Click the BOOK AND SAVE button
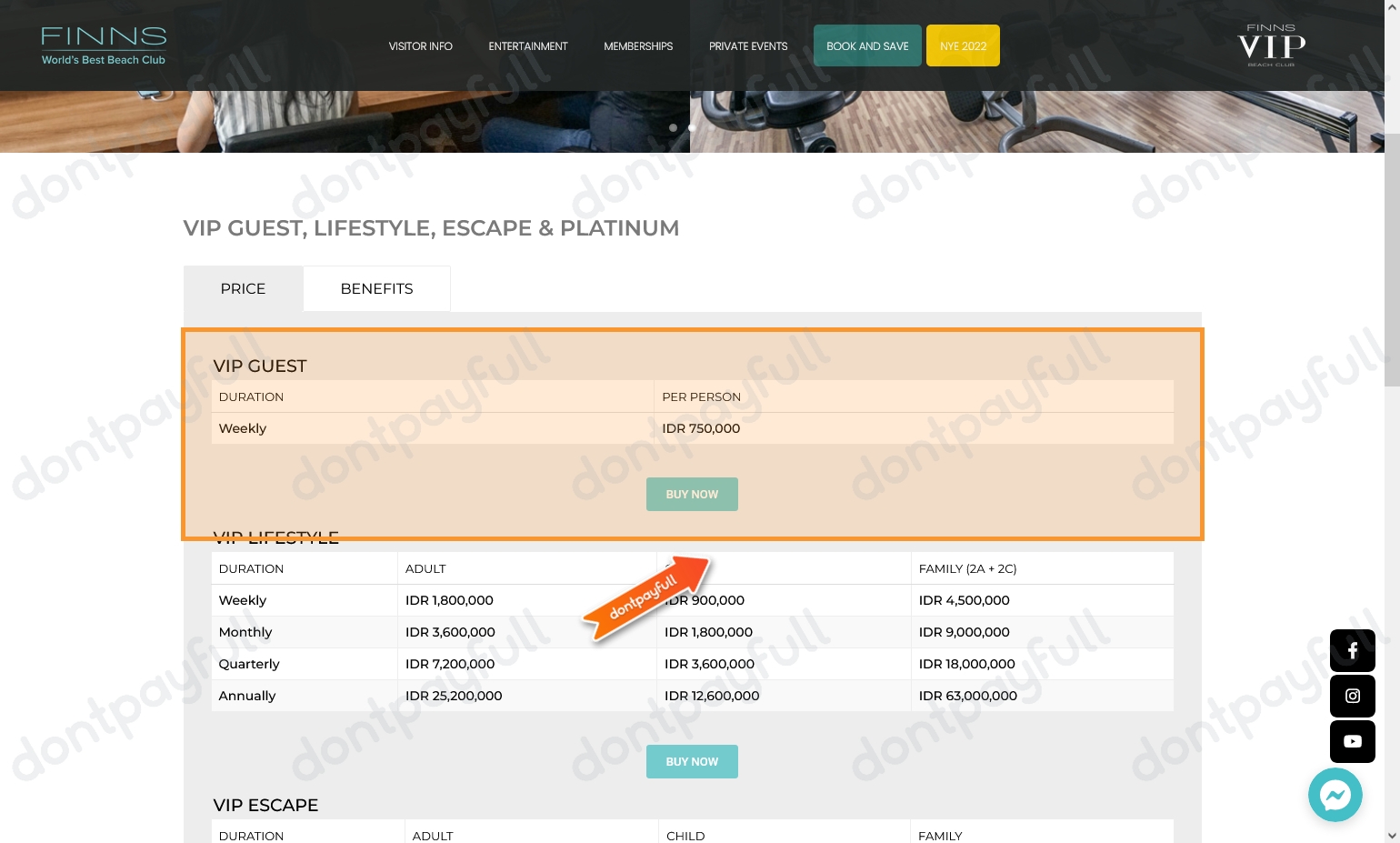Screen dimensions: 1400x843 [x=867, y=45]
